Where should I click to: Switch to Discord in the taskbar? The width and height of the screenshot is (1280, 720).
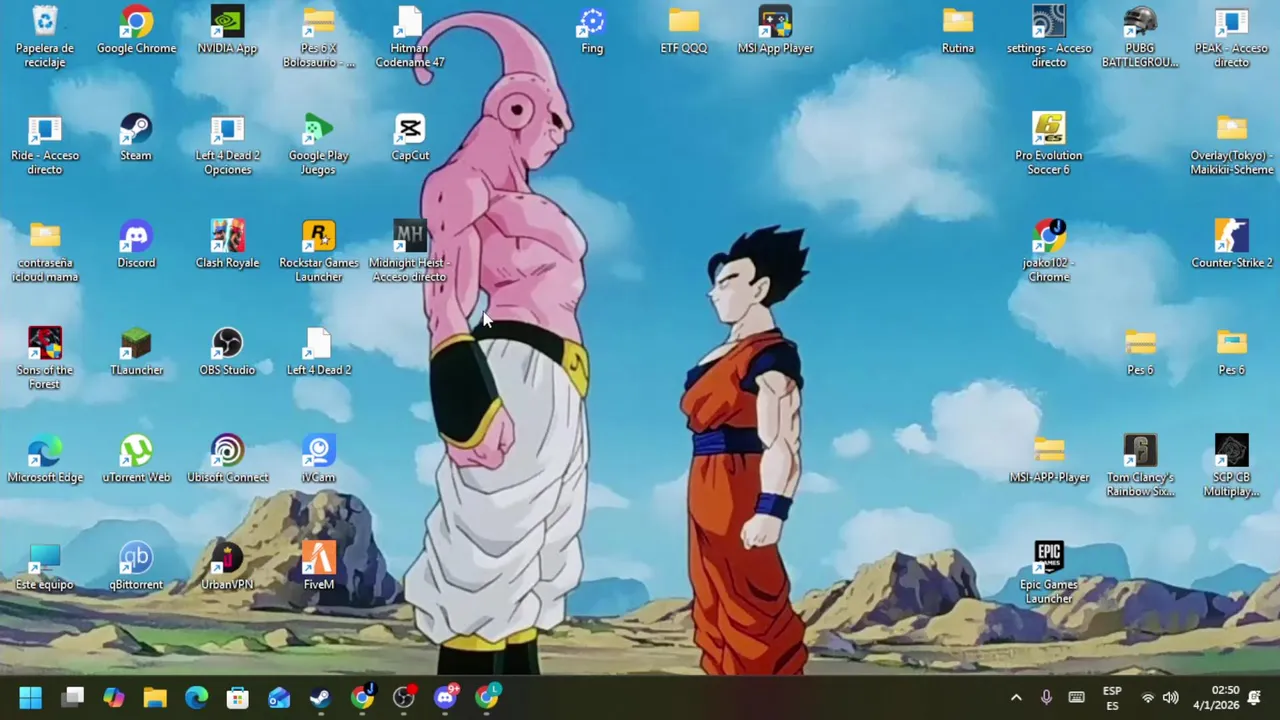[445, 697]
